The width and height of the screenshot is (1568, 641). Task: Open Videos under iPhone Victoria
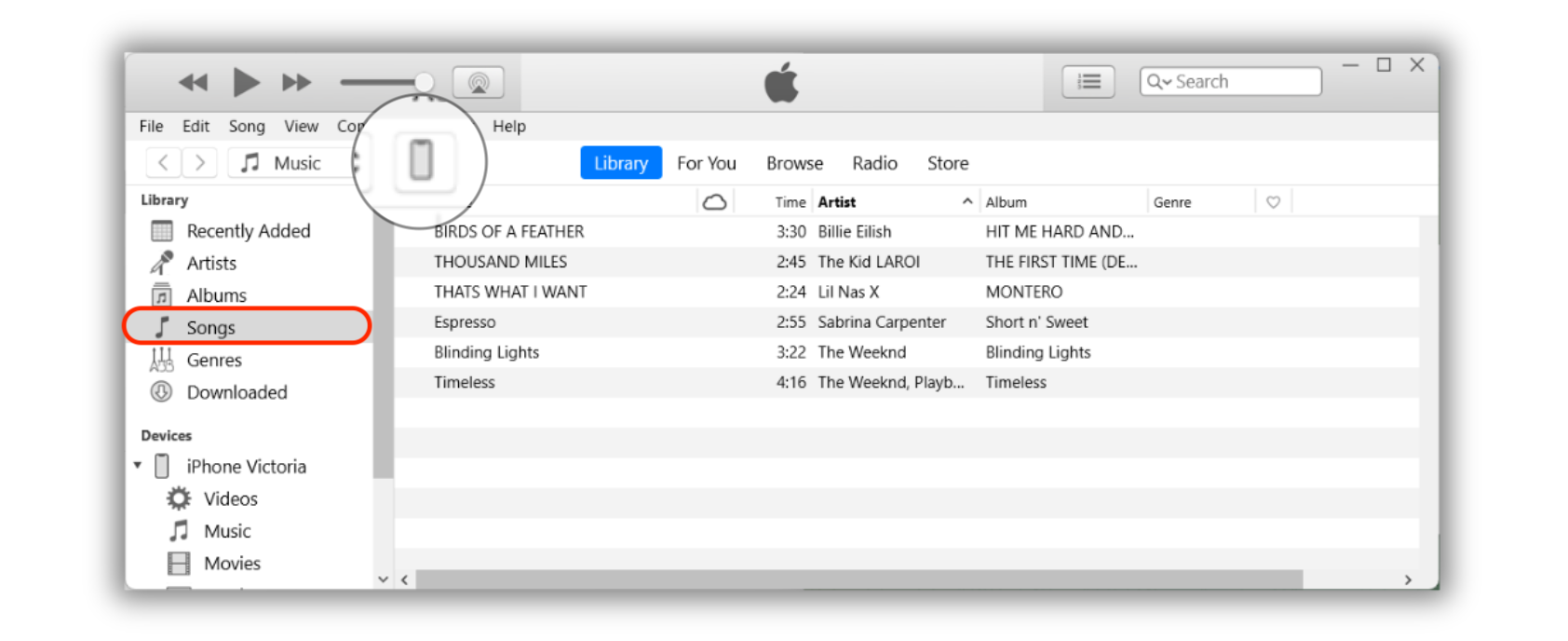pos(231,498)
